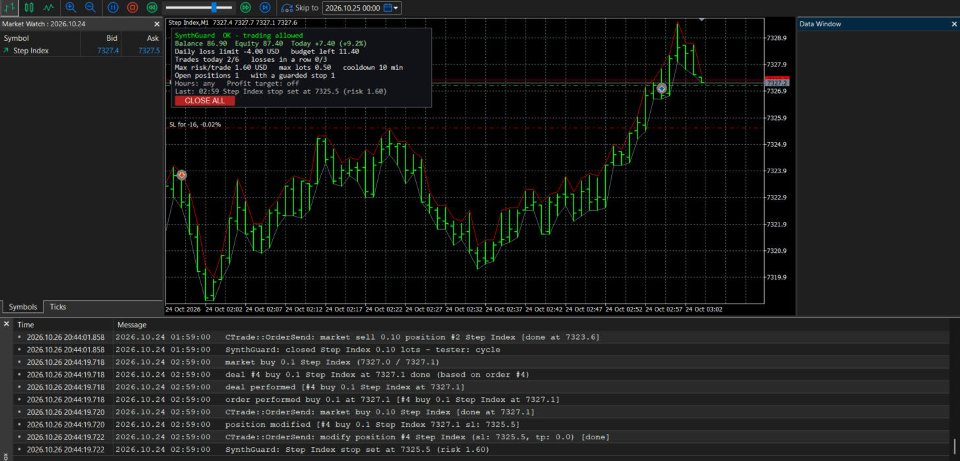Click the Ask column header

[x=152, y=38]
